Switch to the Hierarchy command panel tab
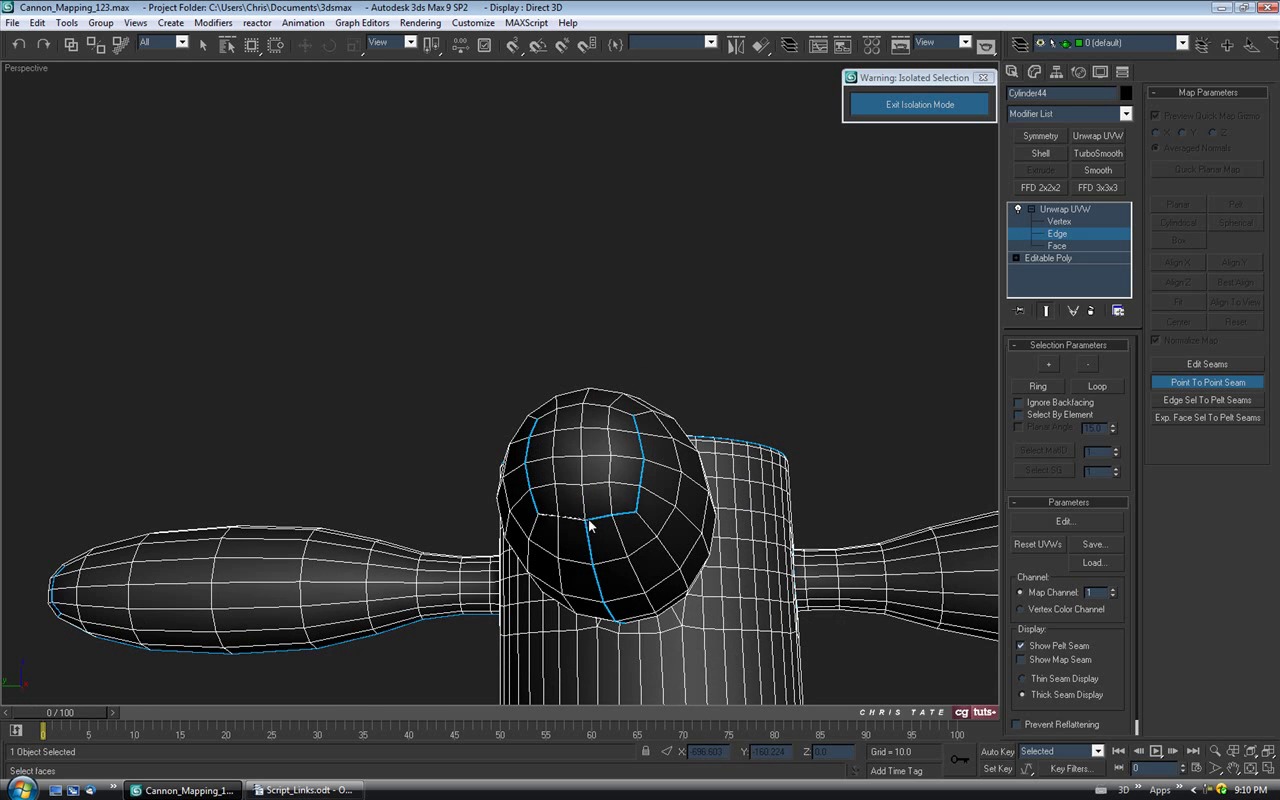This screenshot has width=1280, height=800. pyautogui.click(x=1056, y=72)
